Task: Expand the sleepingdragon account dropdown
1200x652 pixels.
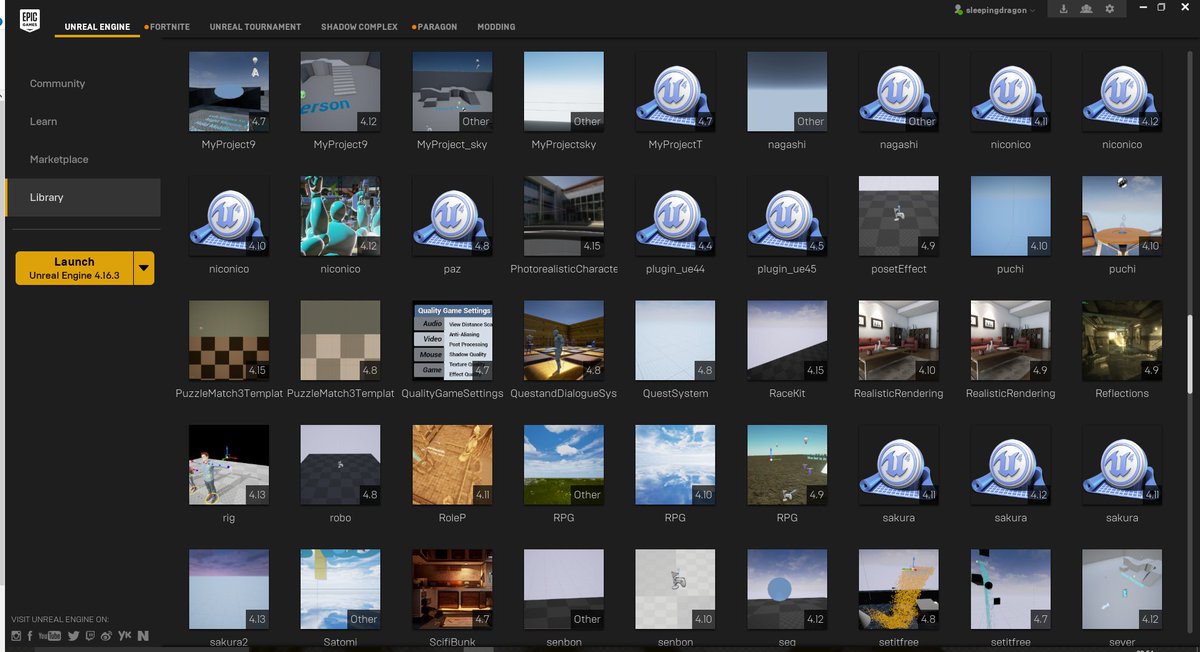Action: coord(1033,10)
